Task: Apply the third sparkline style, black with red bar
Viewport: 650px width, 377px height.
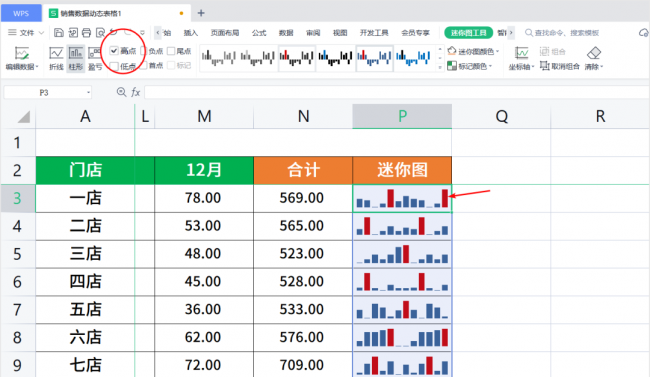Action: [x=296, y=58]
